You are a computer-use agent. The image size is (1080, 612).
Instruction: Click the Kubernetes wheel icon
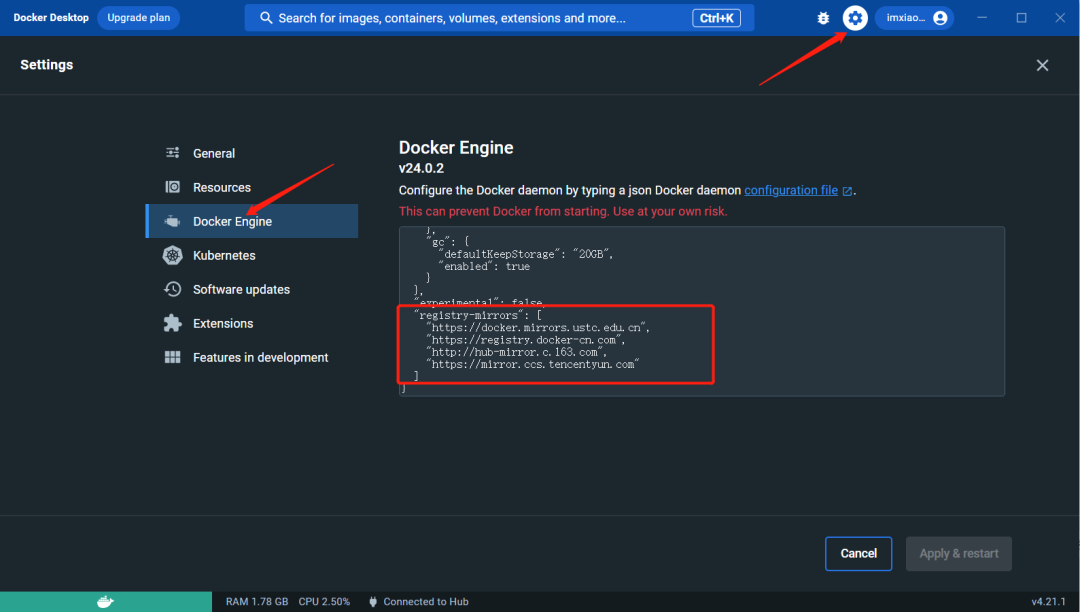point(172,255)
